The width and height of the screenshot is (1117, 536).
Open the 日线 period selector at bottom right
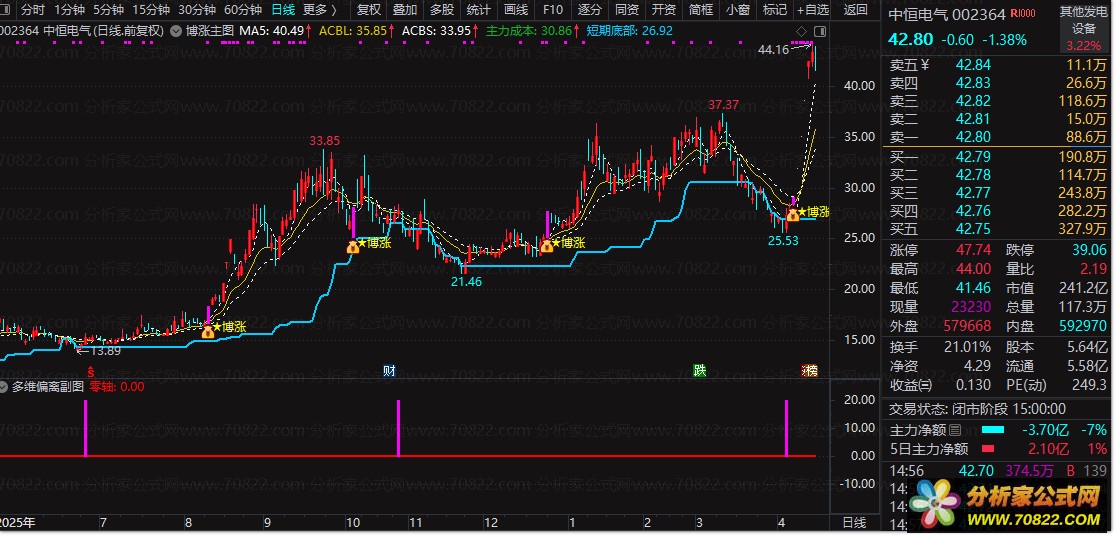(855, 522)
